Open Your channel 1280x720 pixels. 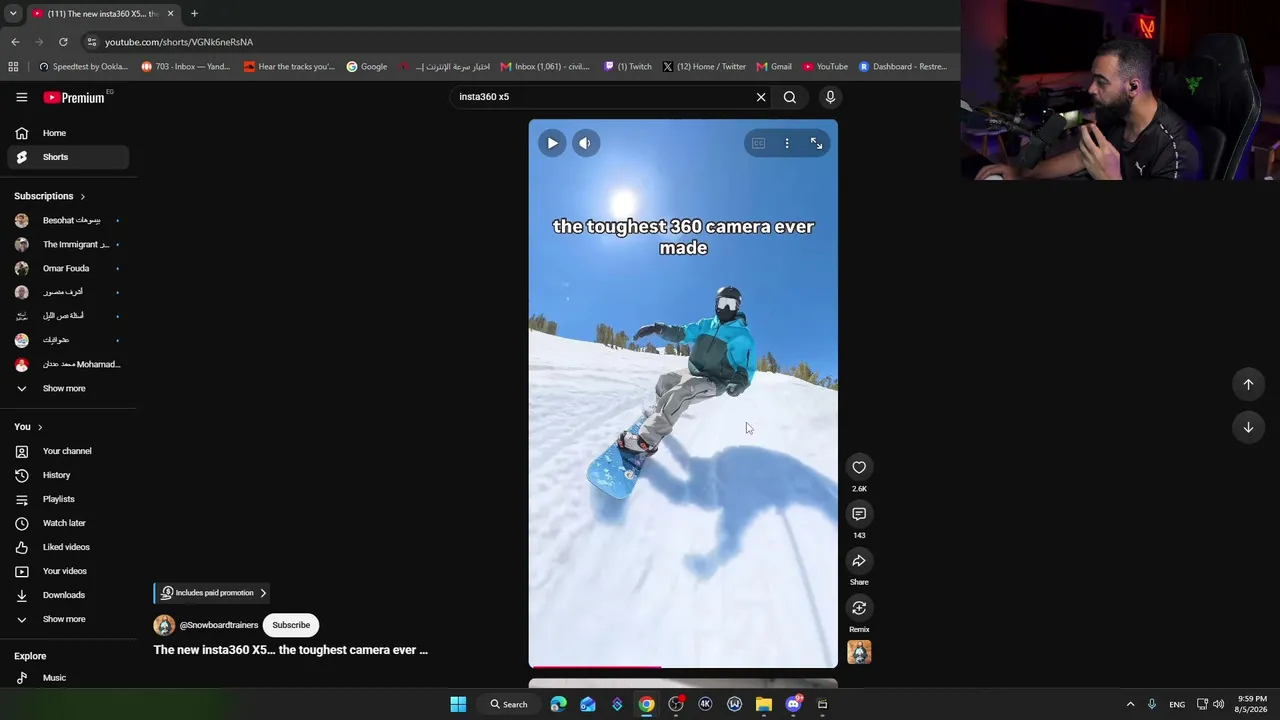coord(68,451)
